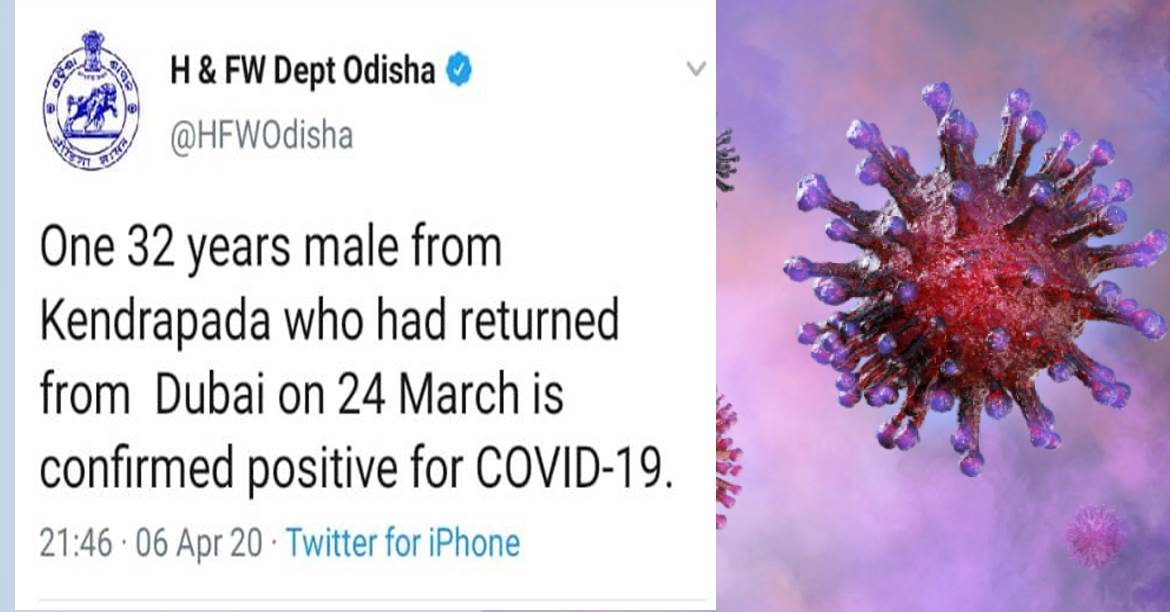Open the H & FW Dept Odisha profile name
Viewport: 1170px width, 612px height.
301,72
